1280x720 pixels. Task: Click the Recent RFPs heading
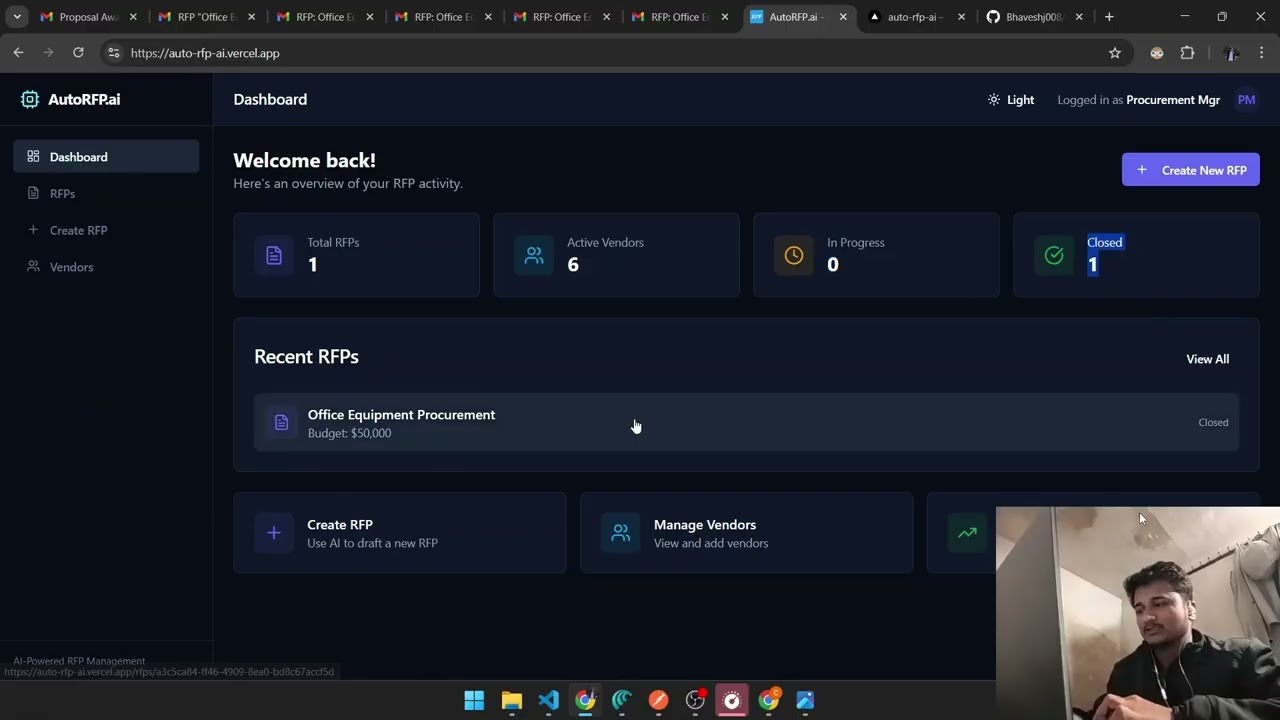306,357
